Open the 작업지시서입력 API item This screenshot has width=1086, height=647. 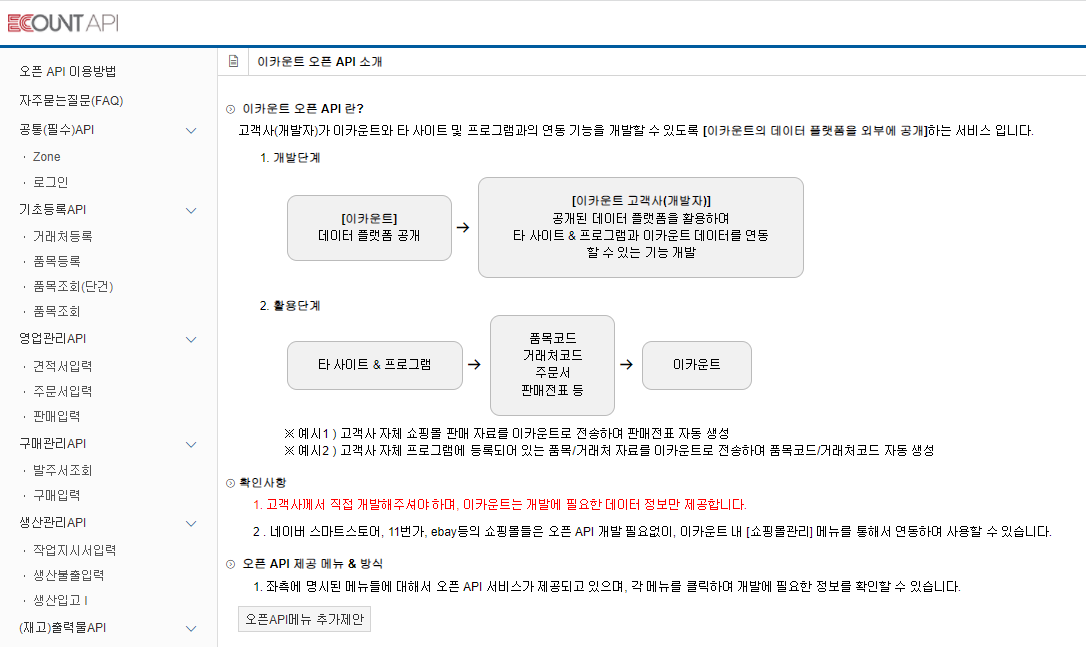[75, 550]
